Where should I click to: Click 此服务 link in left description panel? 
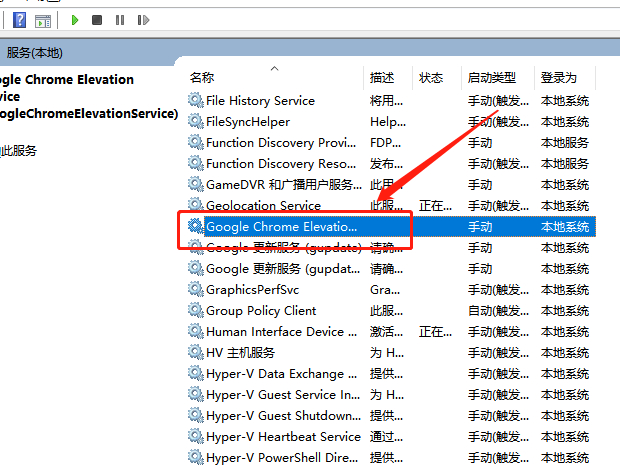click(20, 150)
